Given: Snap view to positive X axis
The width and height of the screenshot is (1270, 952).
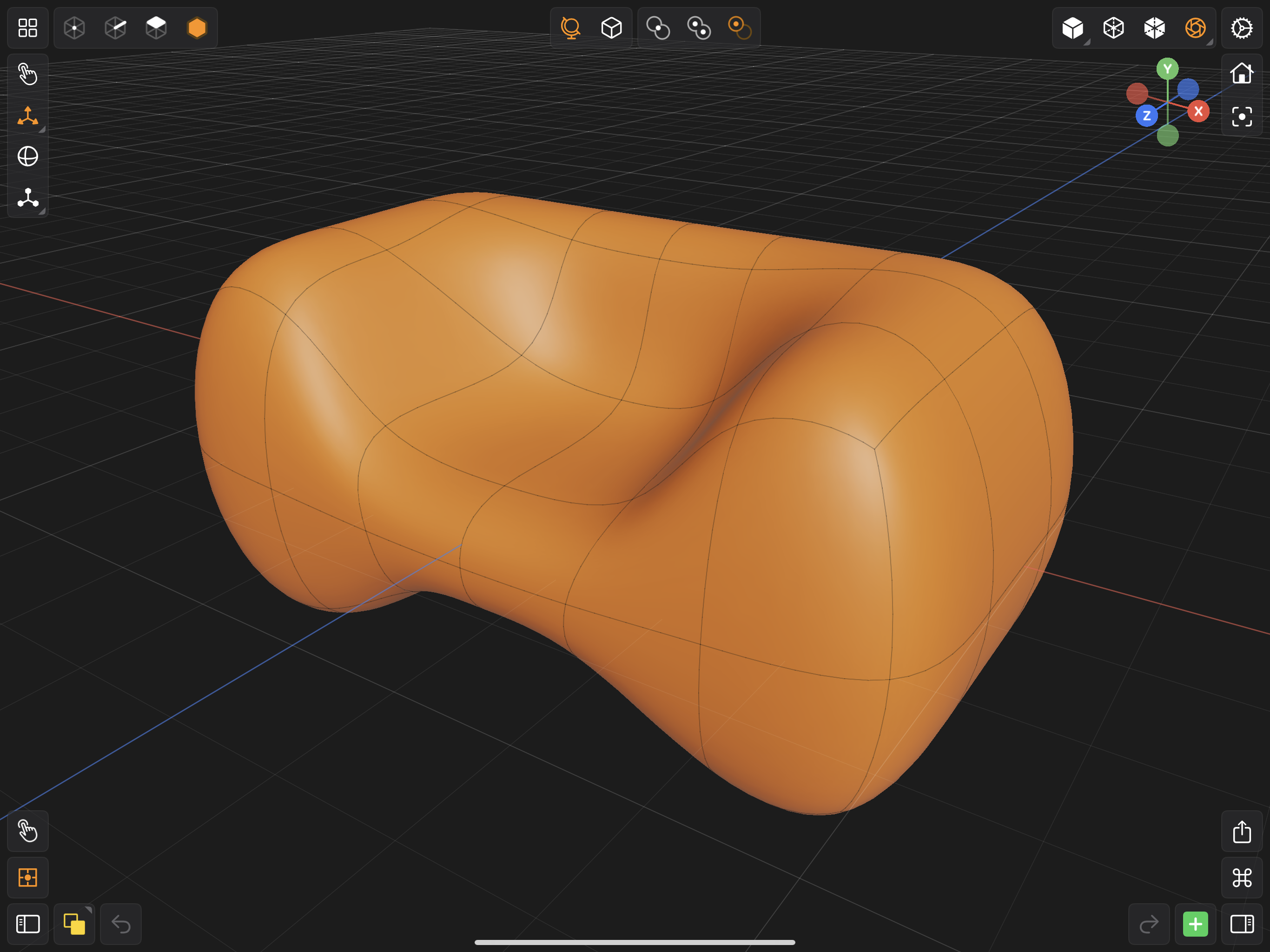Looking at the screenshot, I should [x=1198, y=112].
